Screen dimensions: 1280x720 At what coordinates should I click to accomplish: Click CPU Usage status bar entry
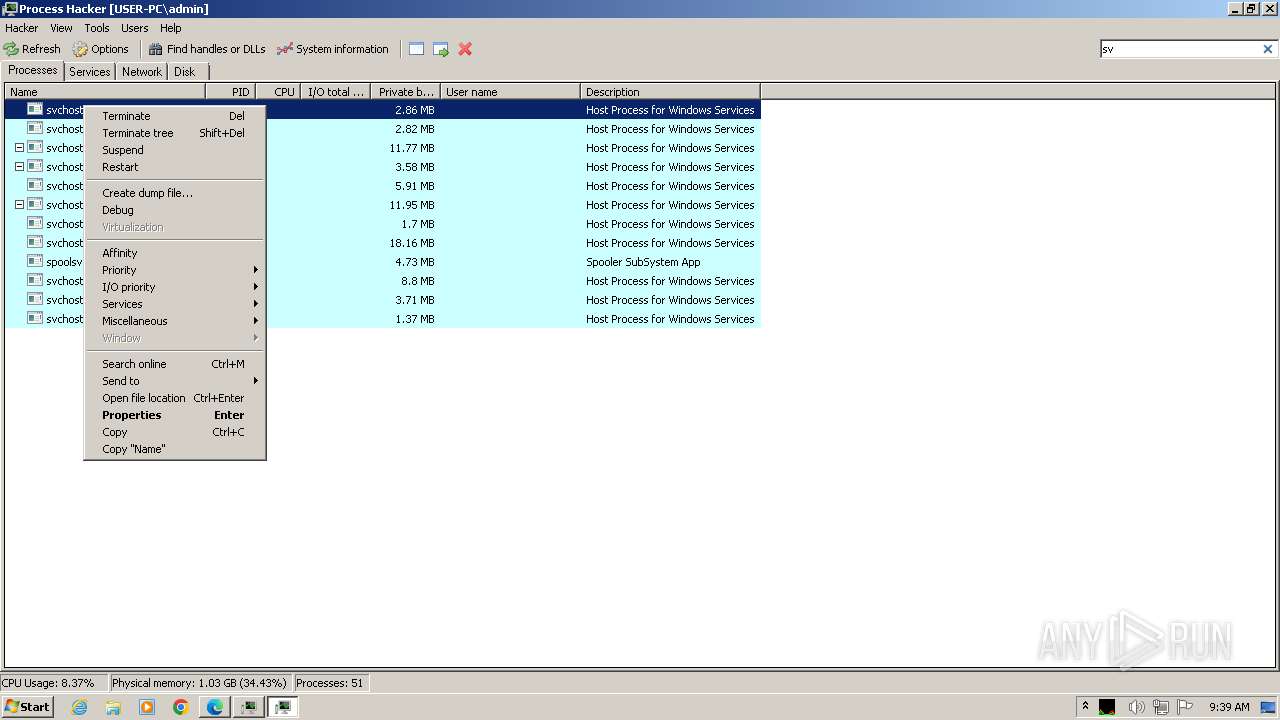click(x=54, y=683)
